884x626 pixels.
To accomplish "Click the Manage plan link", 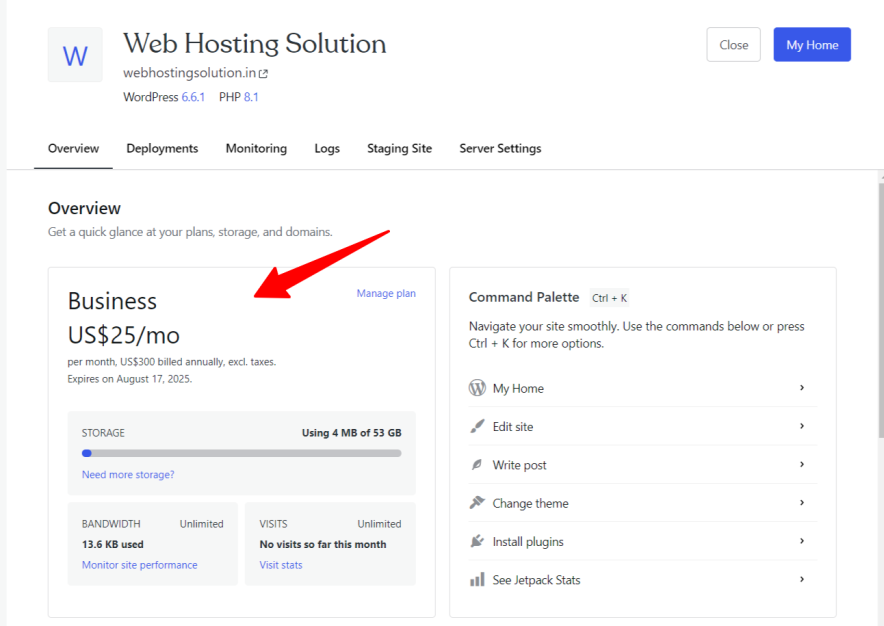I will click(386, 293).
